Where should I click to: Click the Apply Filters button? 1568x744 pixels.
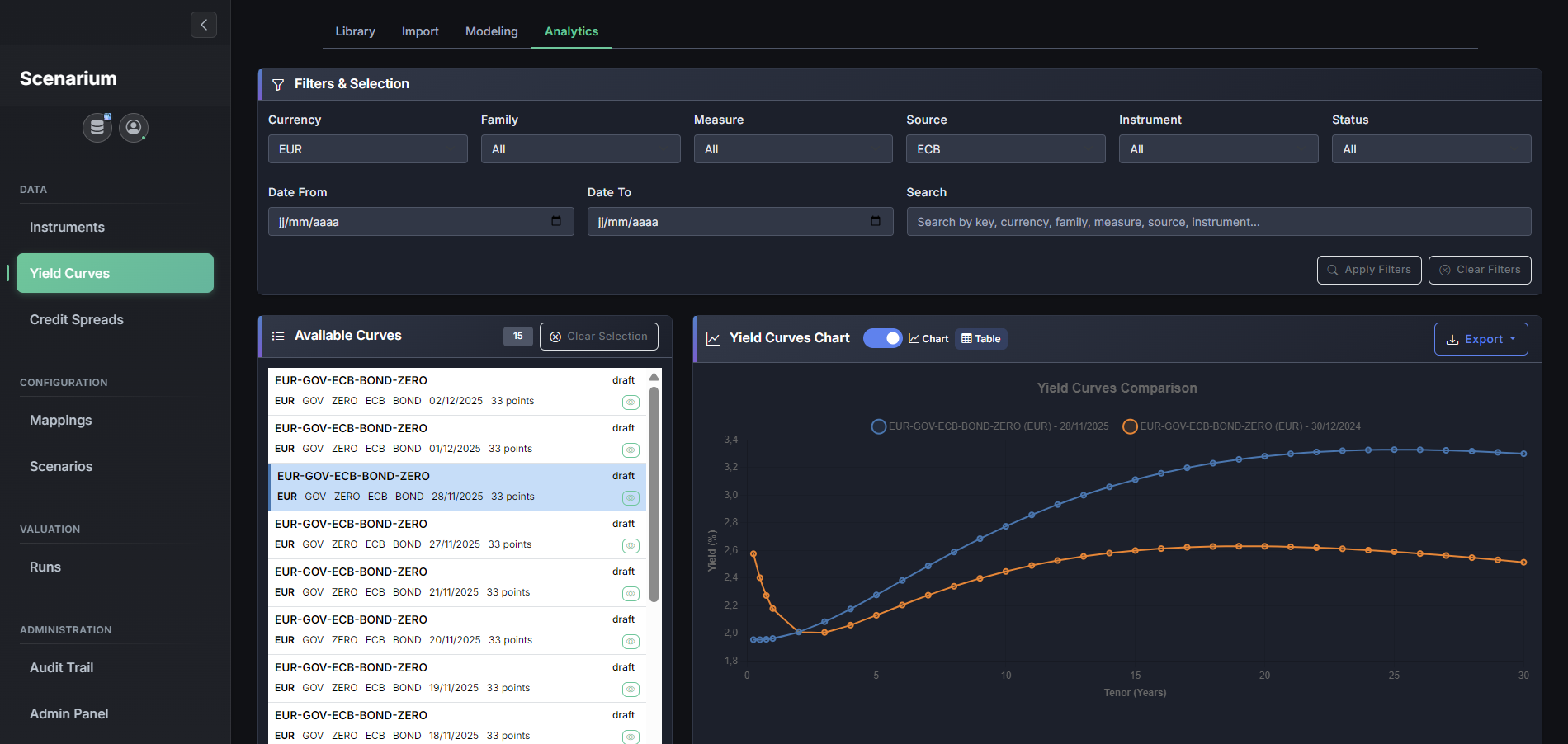pyautogui.click(x=1368, y=270)
